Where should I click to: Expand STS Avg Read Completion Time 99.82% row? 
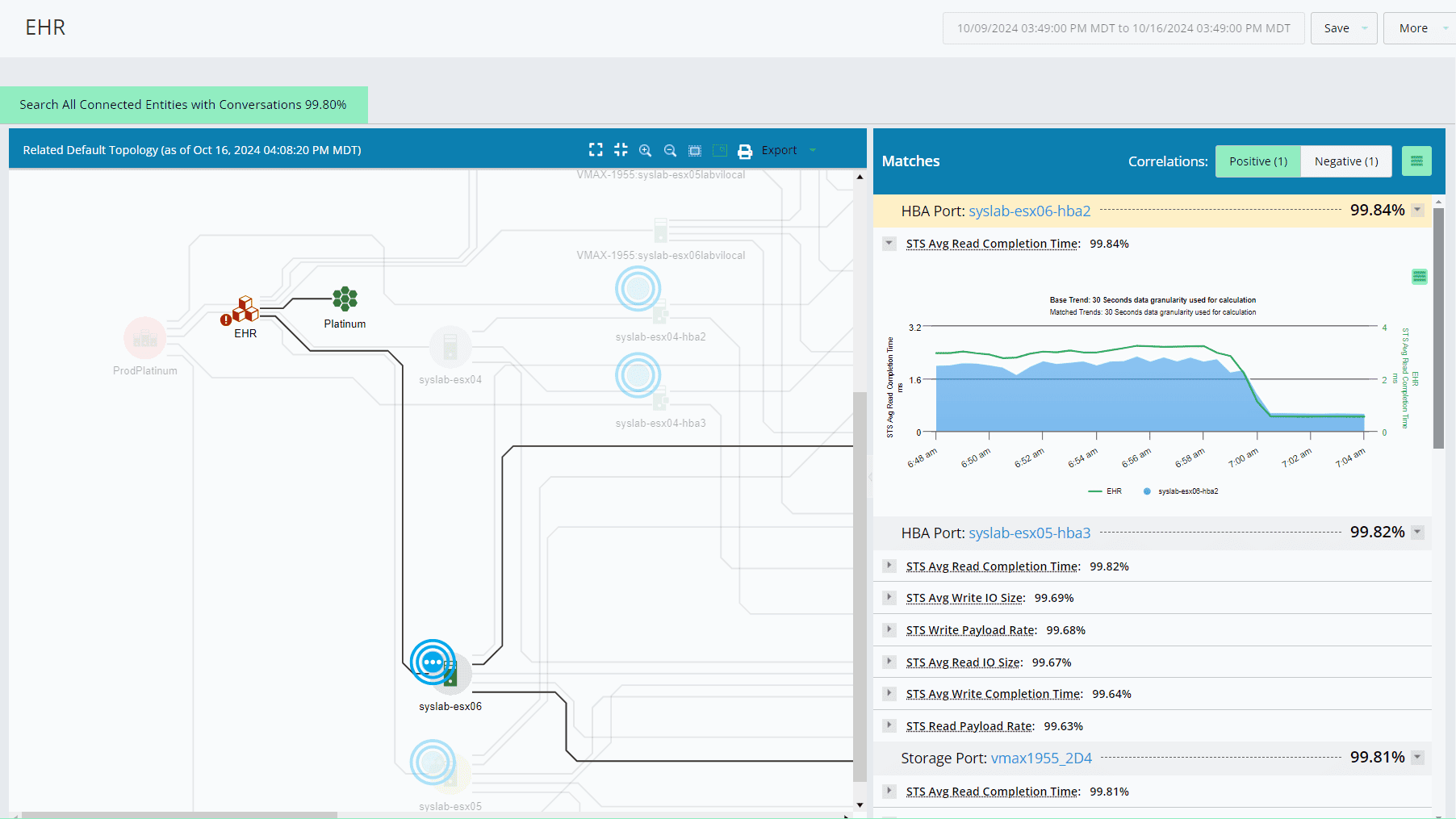pos(889,566)
